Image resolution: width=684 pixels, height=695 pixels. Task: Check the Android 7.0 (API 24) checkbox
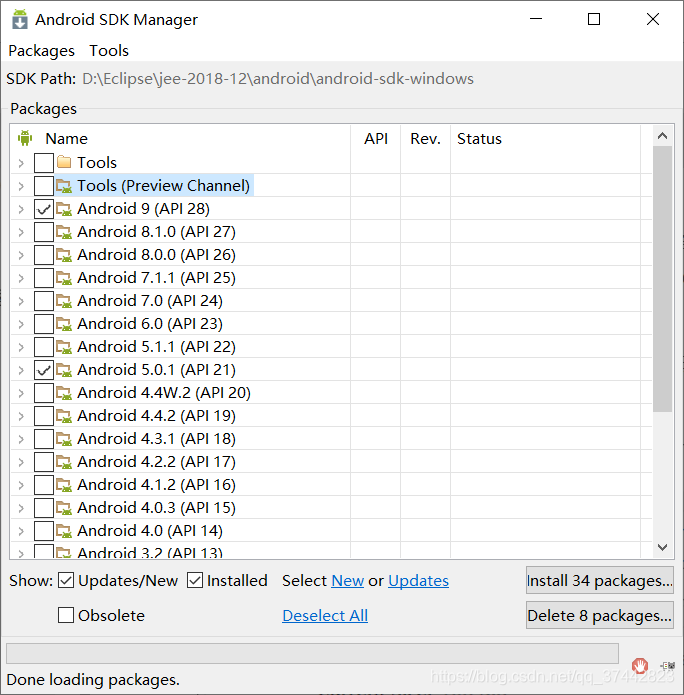point(44,301)
